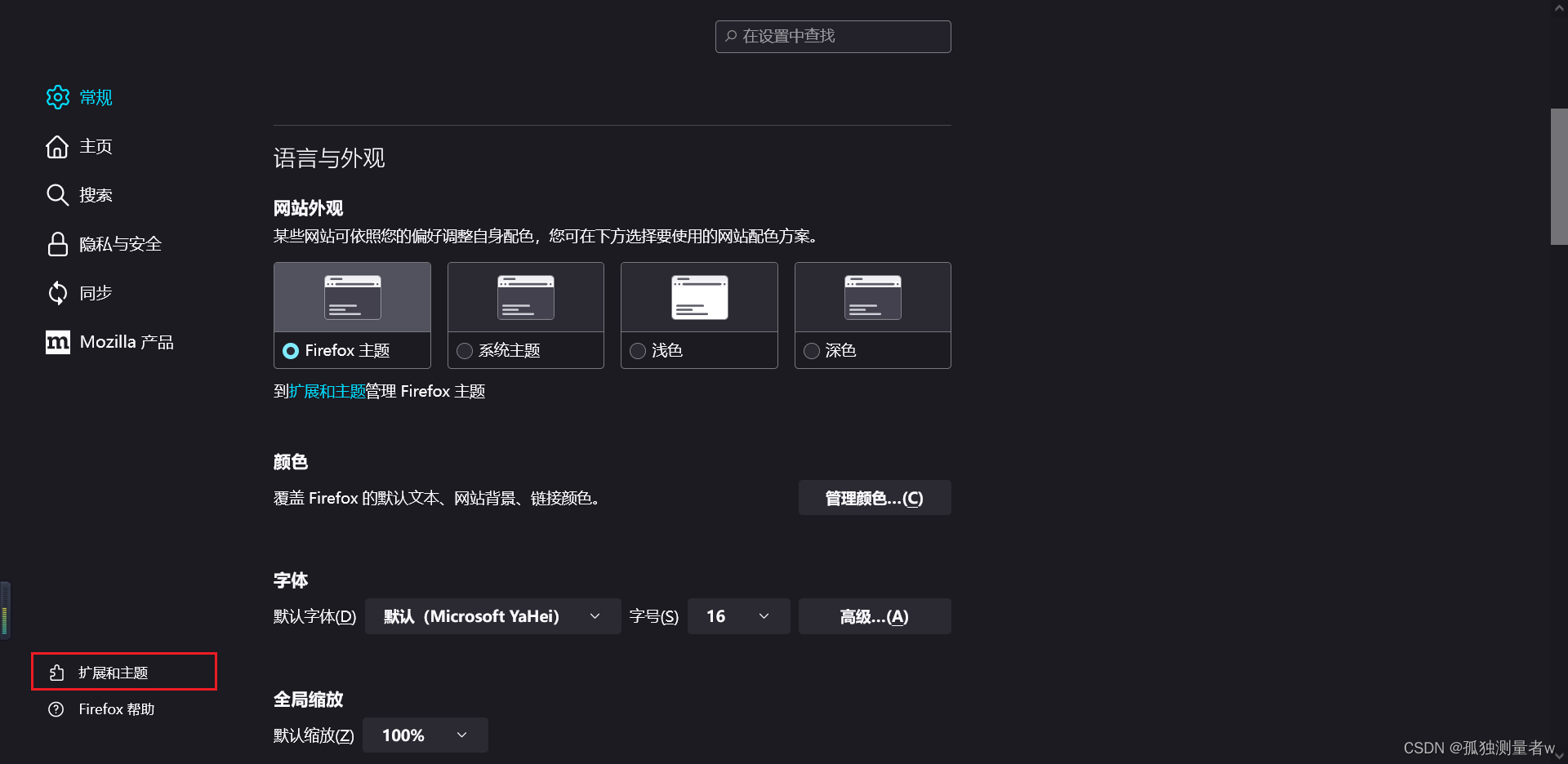The height and width of the screenshot is (764, 1568).
Task: Click the 网站外观 subsection heading
Action: coord(308,208)
